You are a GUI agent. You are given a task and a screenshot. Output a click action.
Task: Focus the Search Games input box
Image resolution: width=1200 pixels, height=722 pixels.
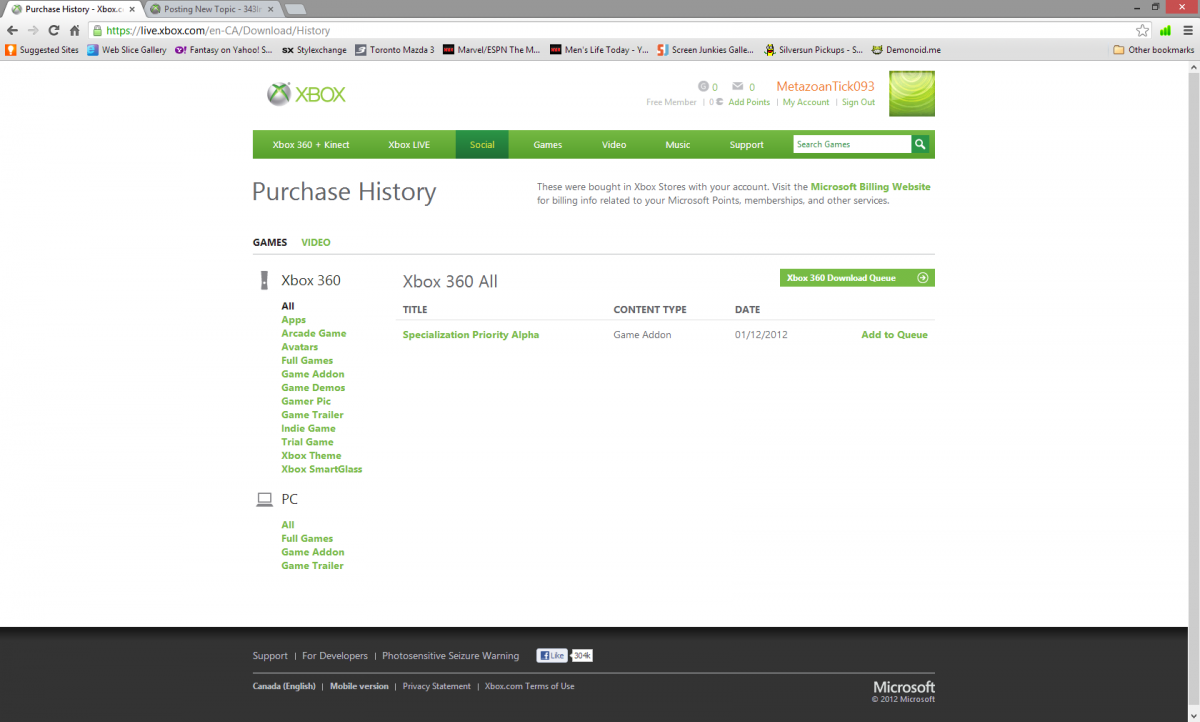pos(852,144)
